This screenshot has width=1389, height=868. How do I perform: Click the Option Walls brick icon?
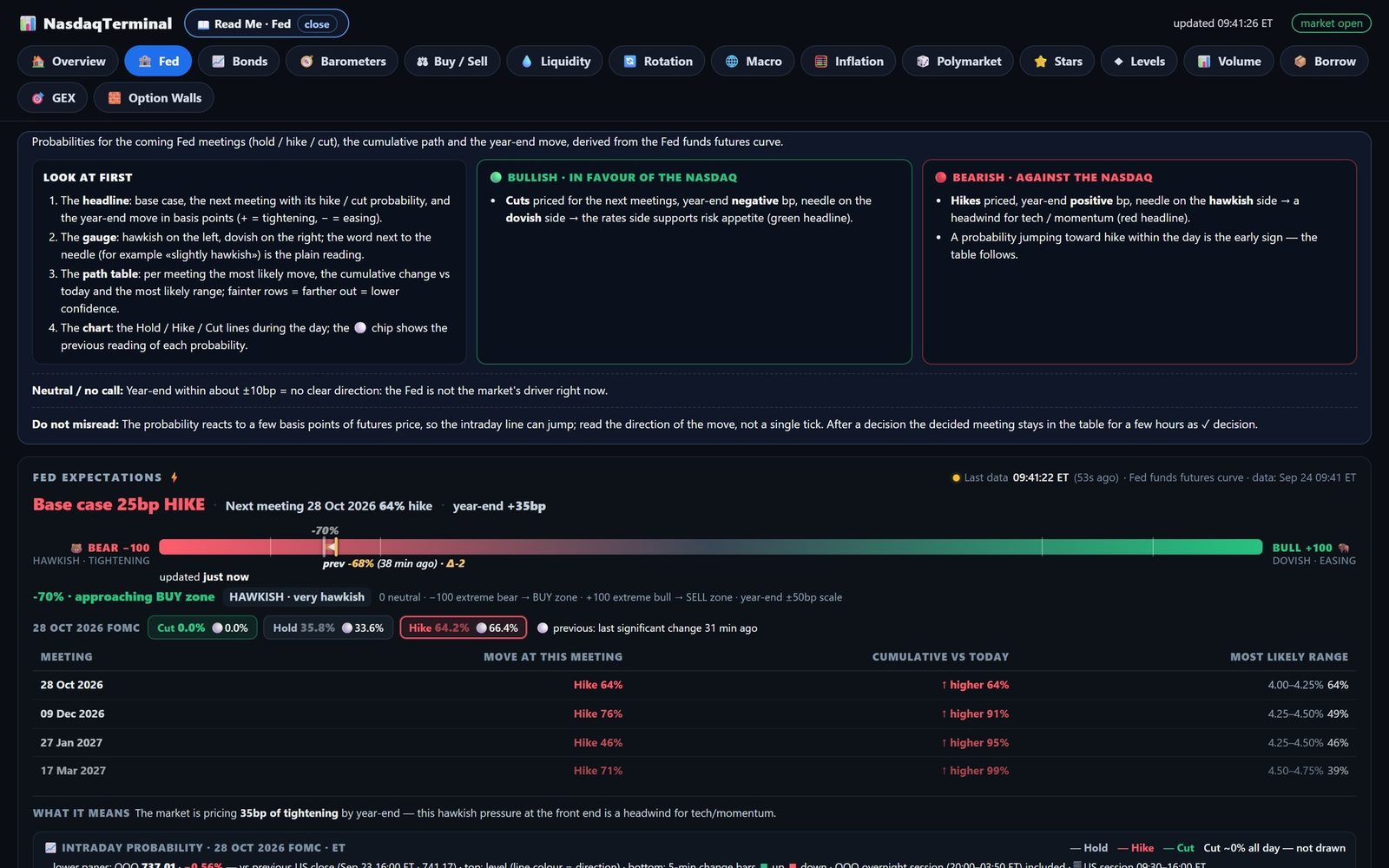[x=115, y=98]
